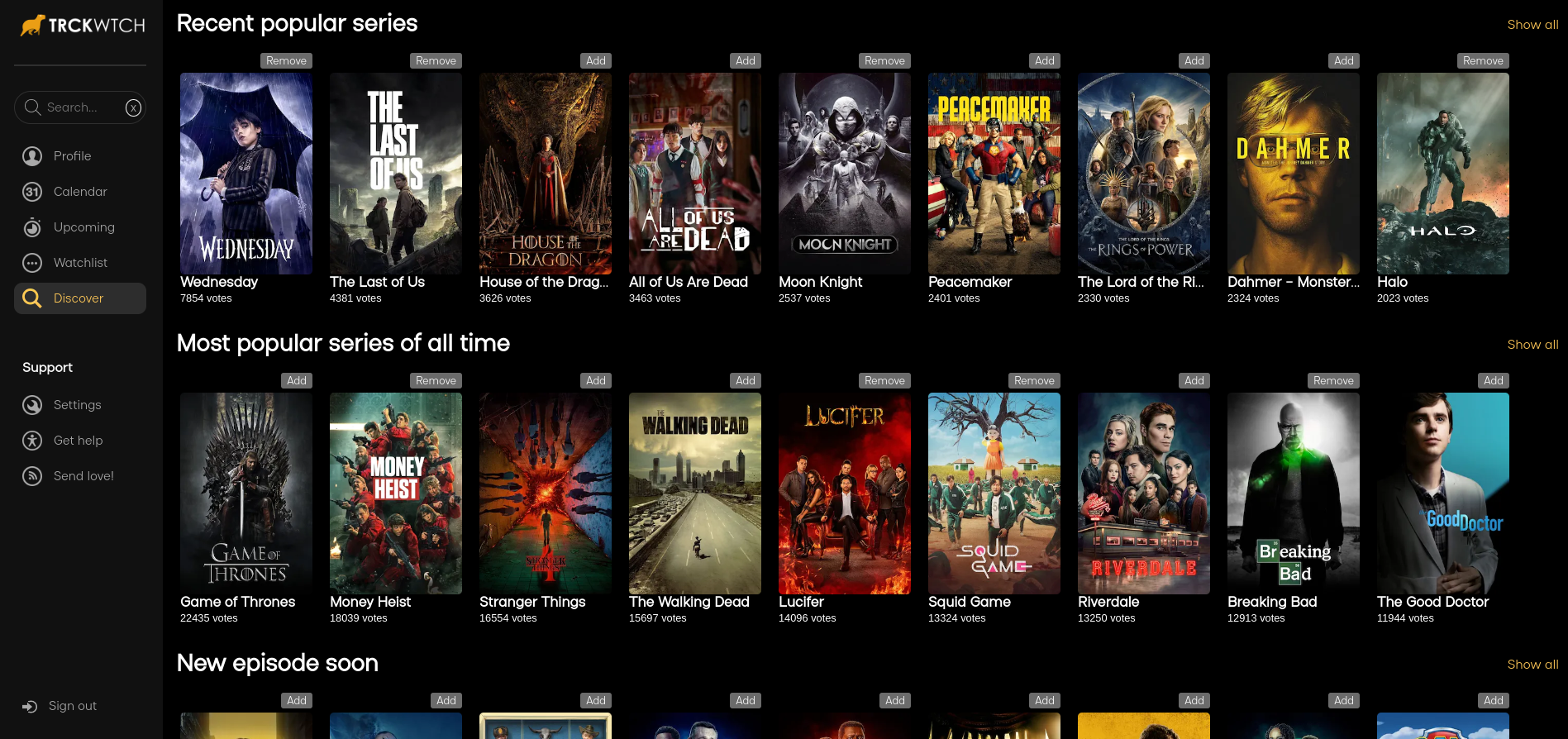Remove Halo from list

[x=1483, y=61]
